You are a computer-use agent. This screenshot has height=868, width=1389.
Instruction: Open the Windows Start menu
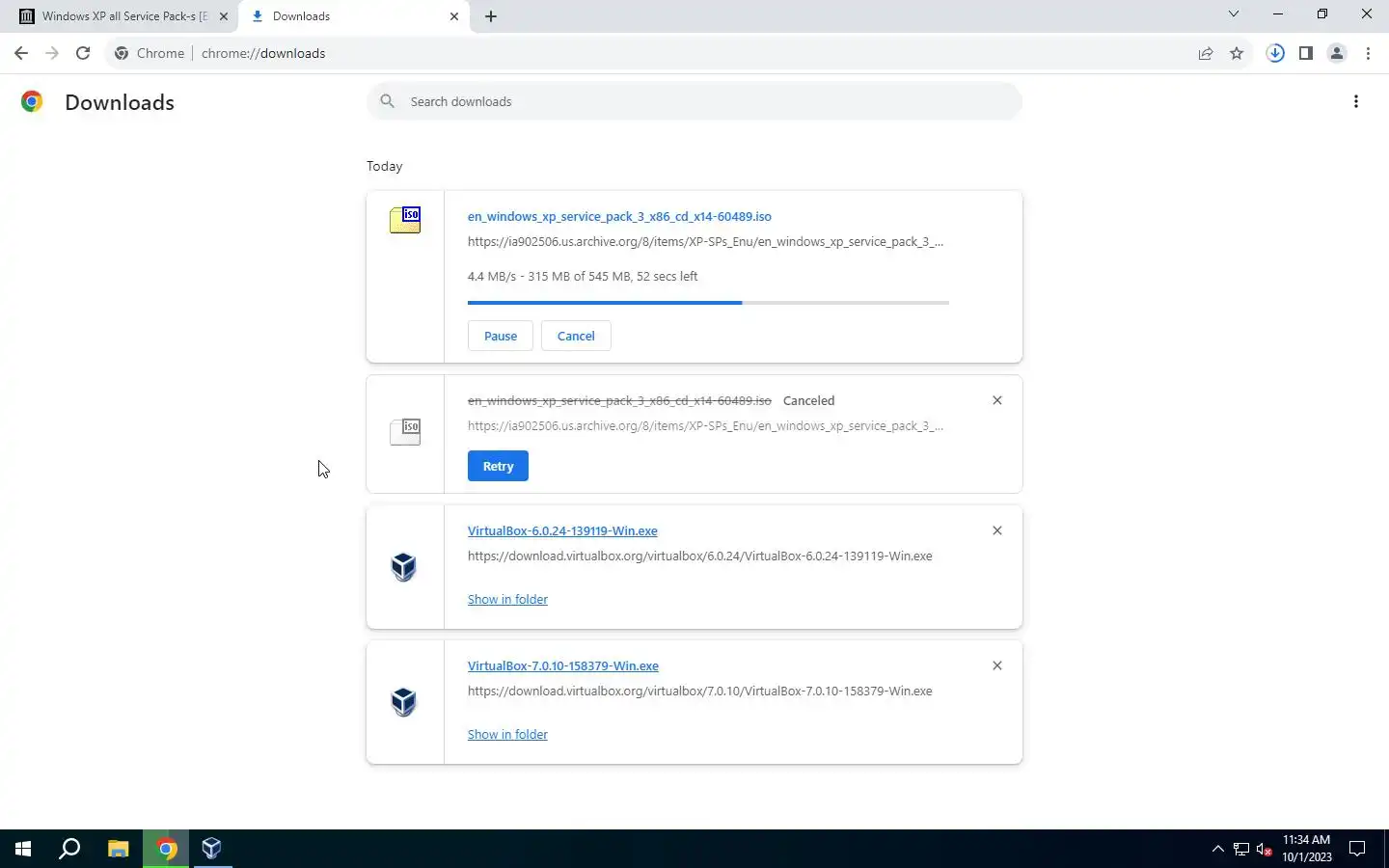23,849
